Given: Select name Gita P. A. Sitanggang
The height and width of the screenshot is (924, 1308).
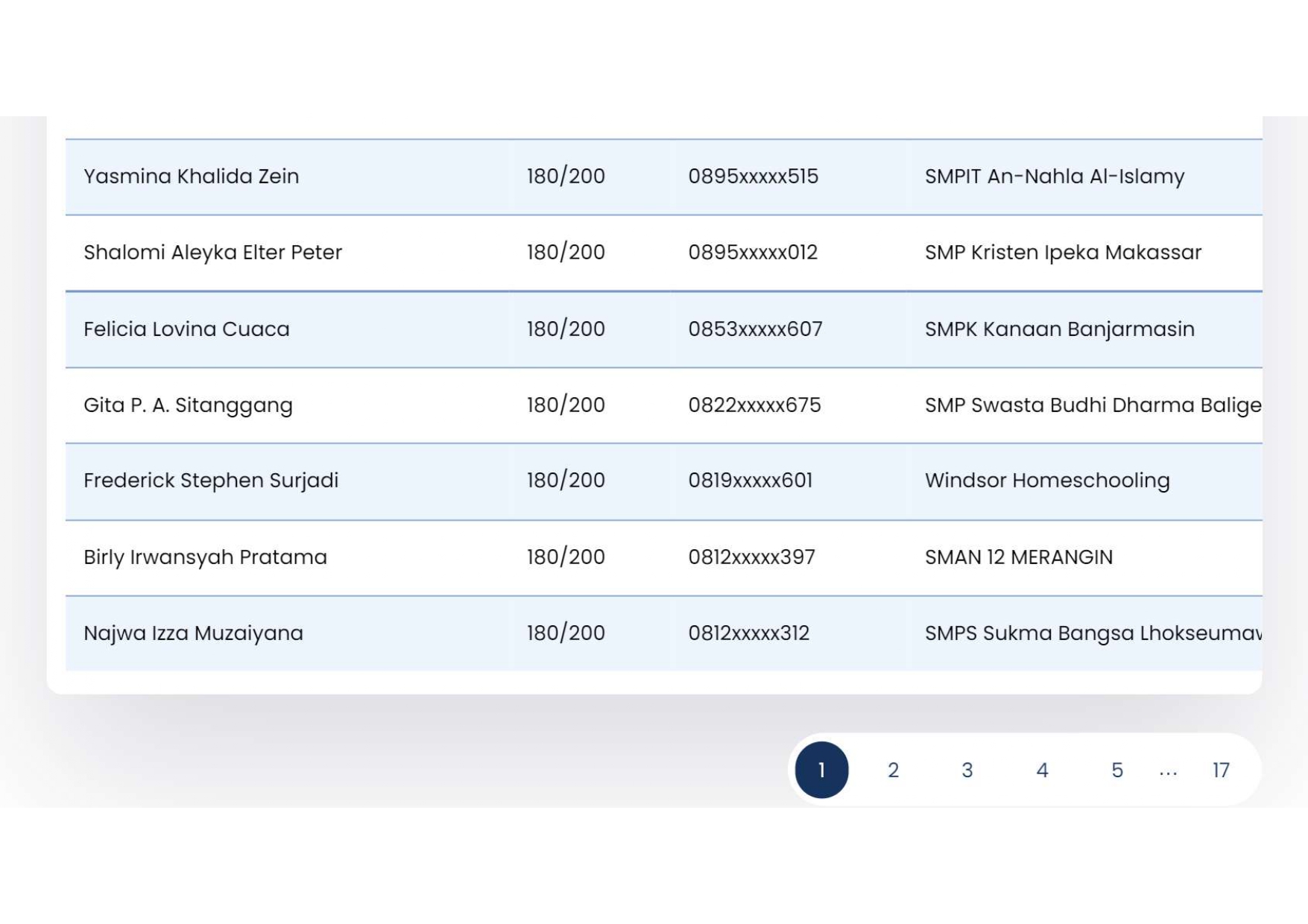Looking at the screenshot, I should point(188,405).
